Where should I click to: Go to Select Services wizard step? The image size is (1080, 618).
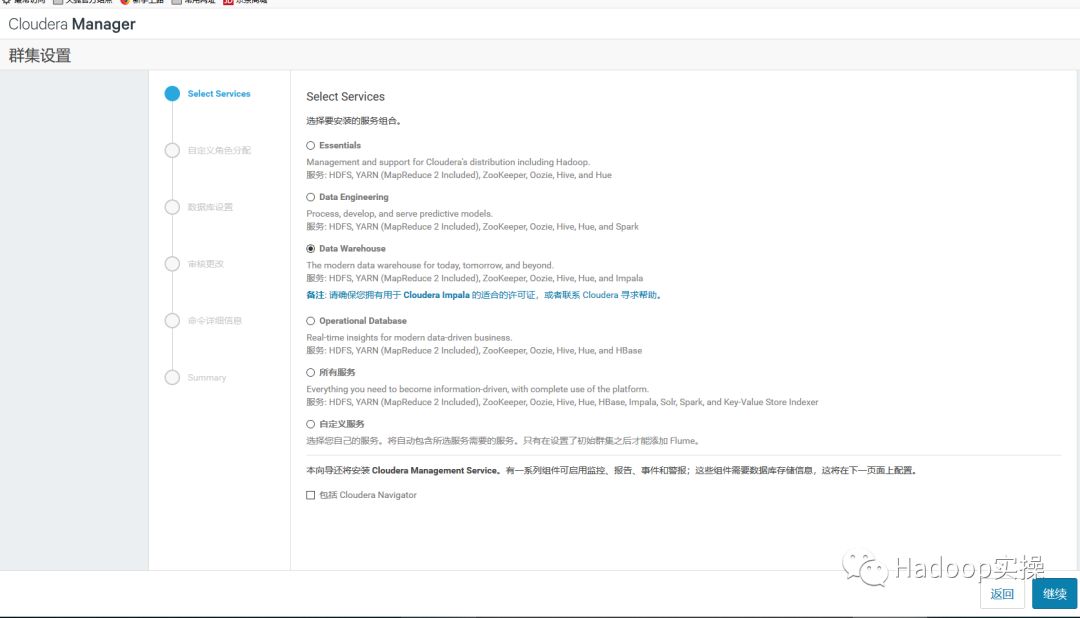tap(219, 94)
